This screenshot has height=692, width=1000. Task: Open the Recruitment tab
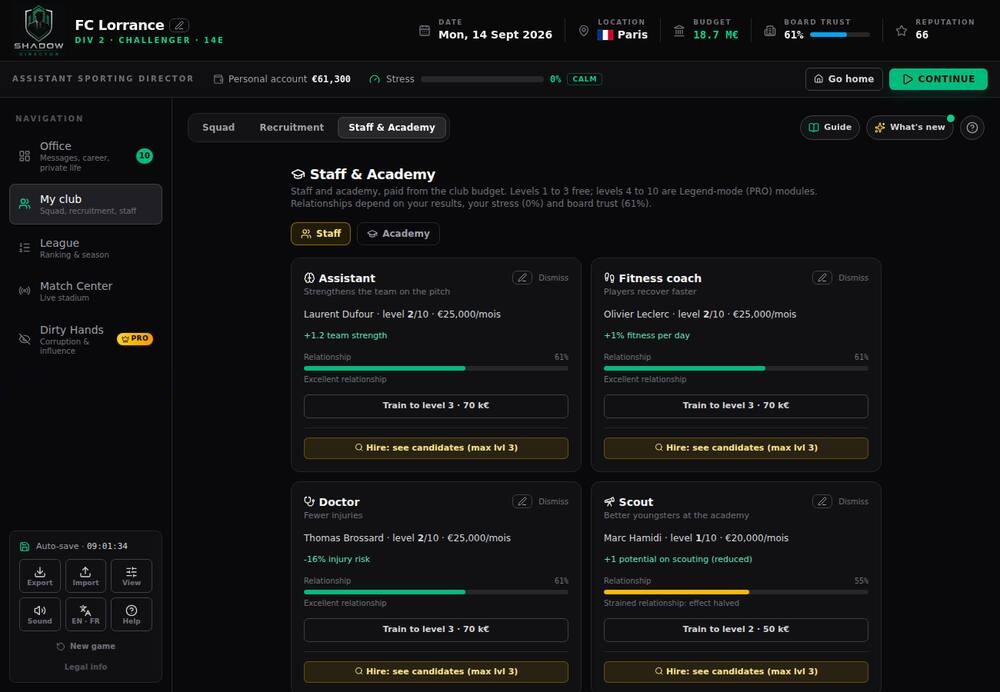291,128
